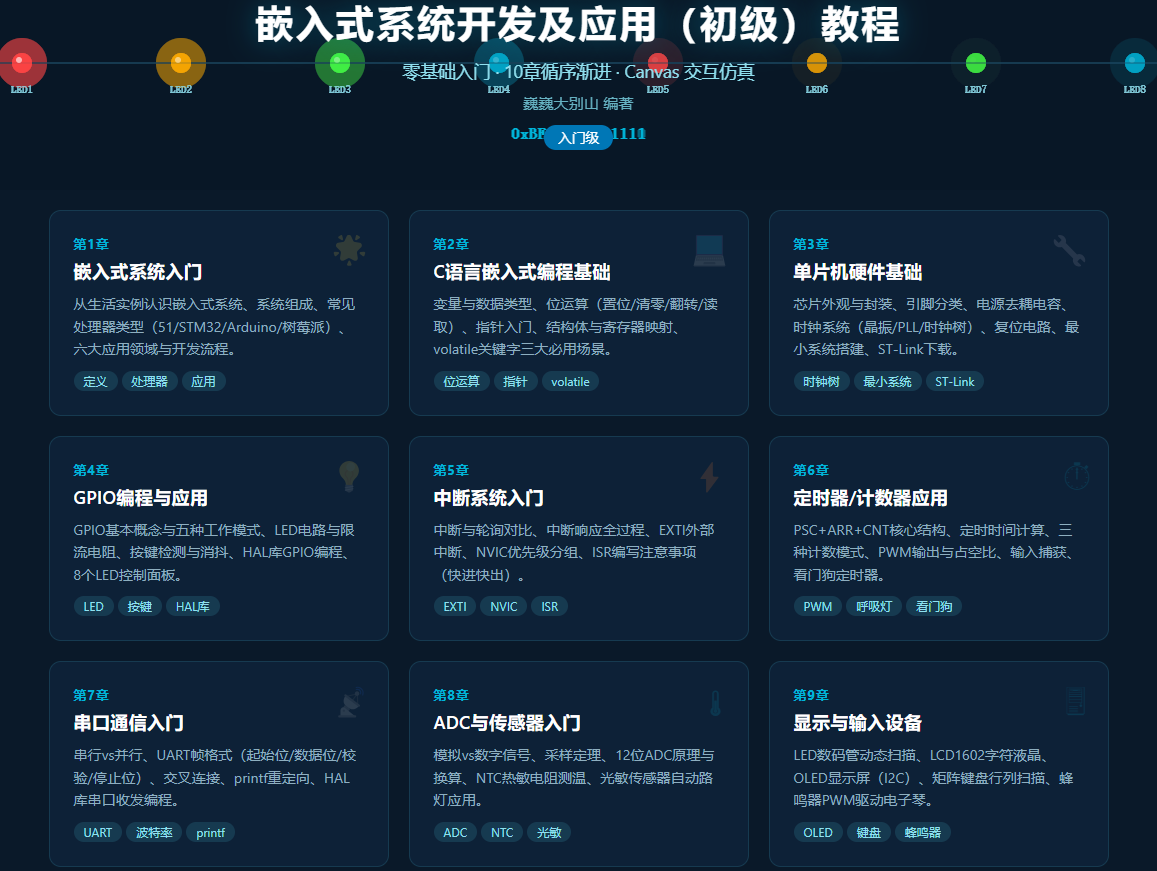This screenshot has height=871, width=1157.
Task: Click the thermometer icon on 第8章 card
Action: pyautogui.click(x=715, y=703)
